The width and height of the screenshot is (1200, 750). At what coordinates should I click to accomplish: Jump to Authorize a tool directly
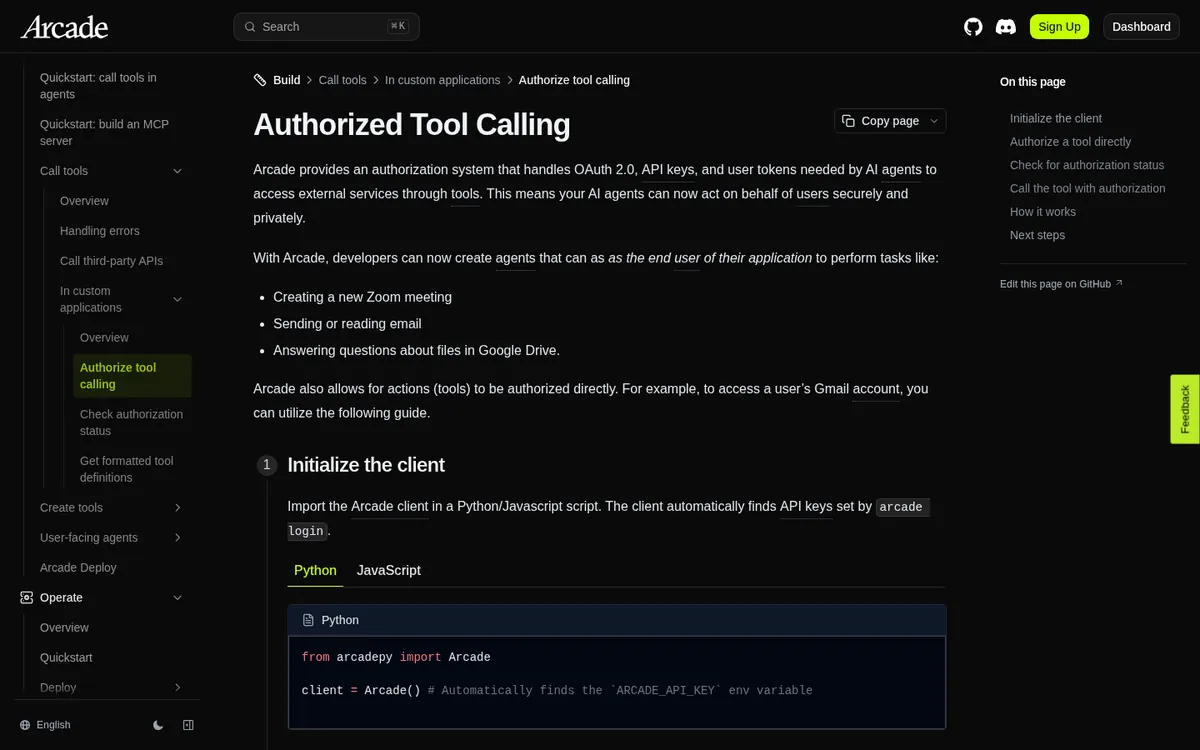pos(1070,142)
